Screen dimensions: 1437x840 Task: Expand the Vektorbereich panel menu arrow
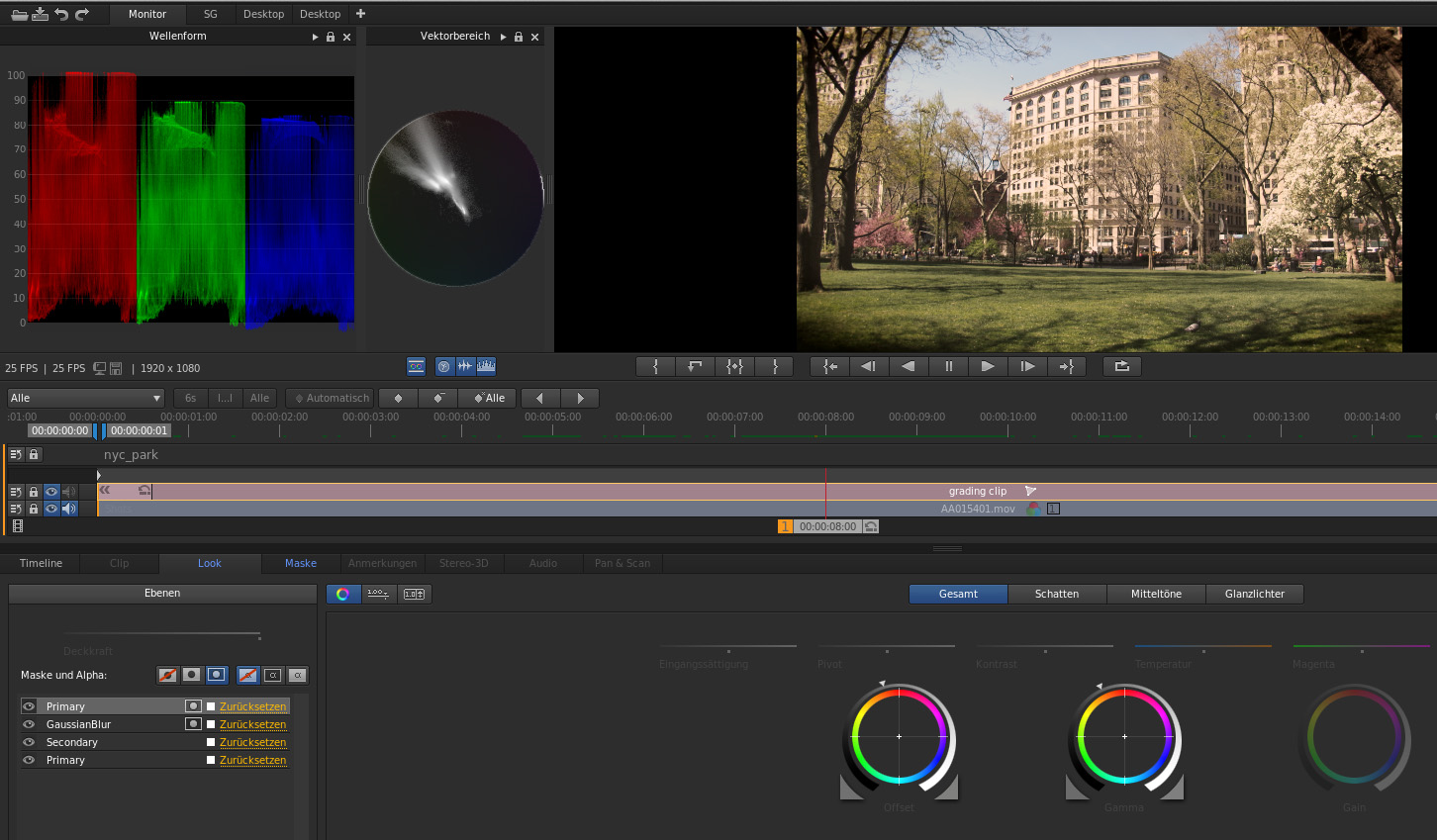(x=503, y=37)
